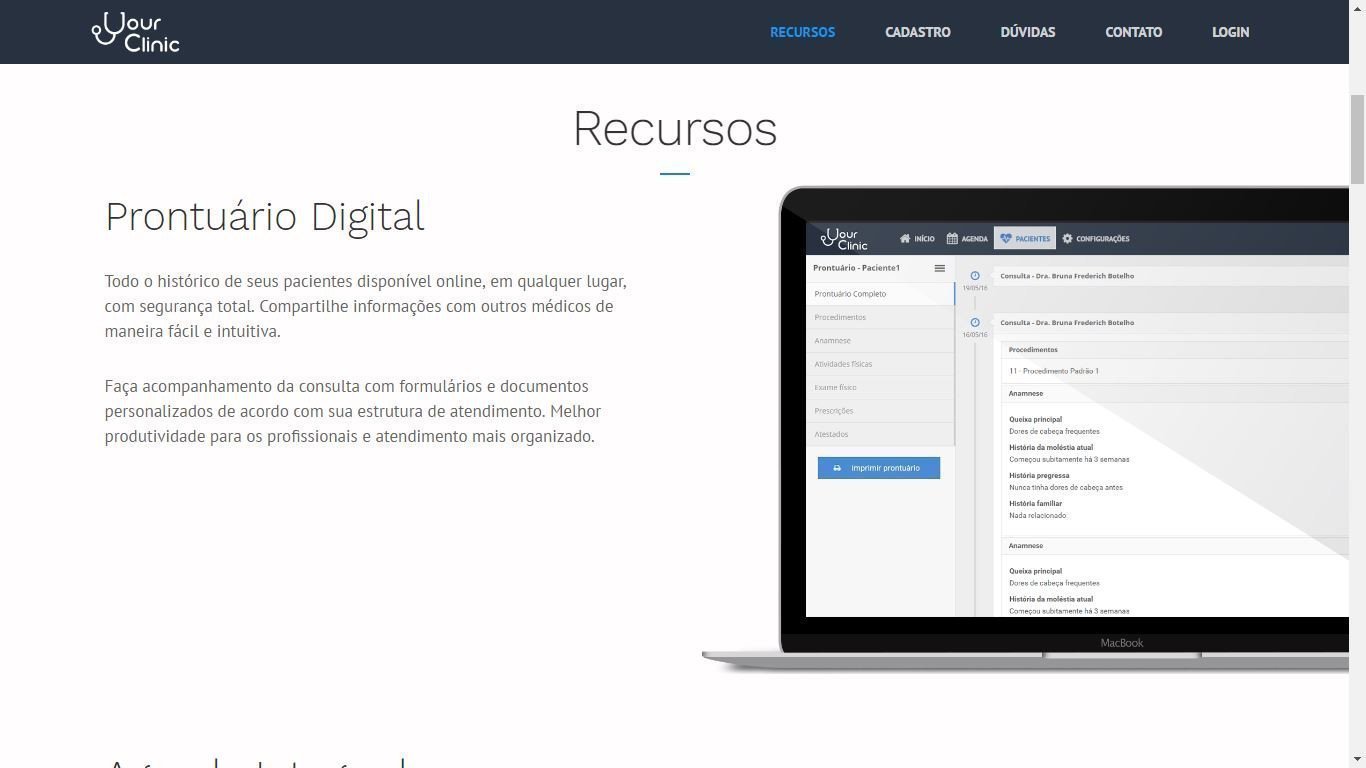Click the Login button in header

pos(1230,32)
